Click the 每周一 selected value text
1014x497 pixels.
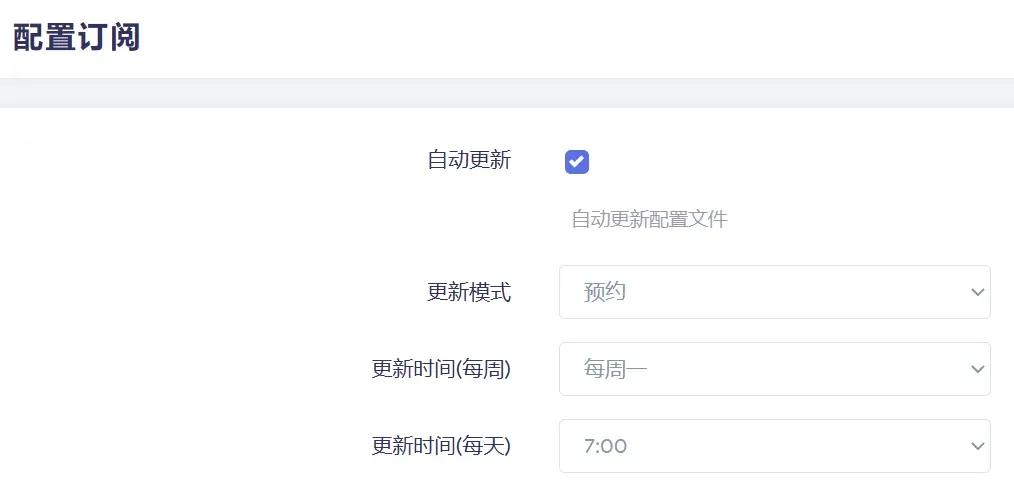point(616,370)
